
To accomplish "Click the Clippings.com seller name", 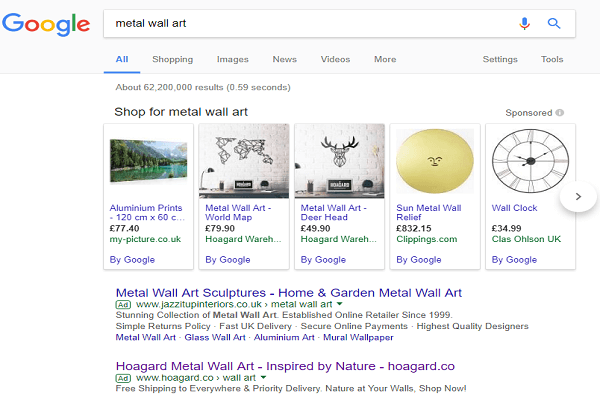I will pos(426,239).
